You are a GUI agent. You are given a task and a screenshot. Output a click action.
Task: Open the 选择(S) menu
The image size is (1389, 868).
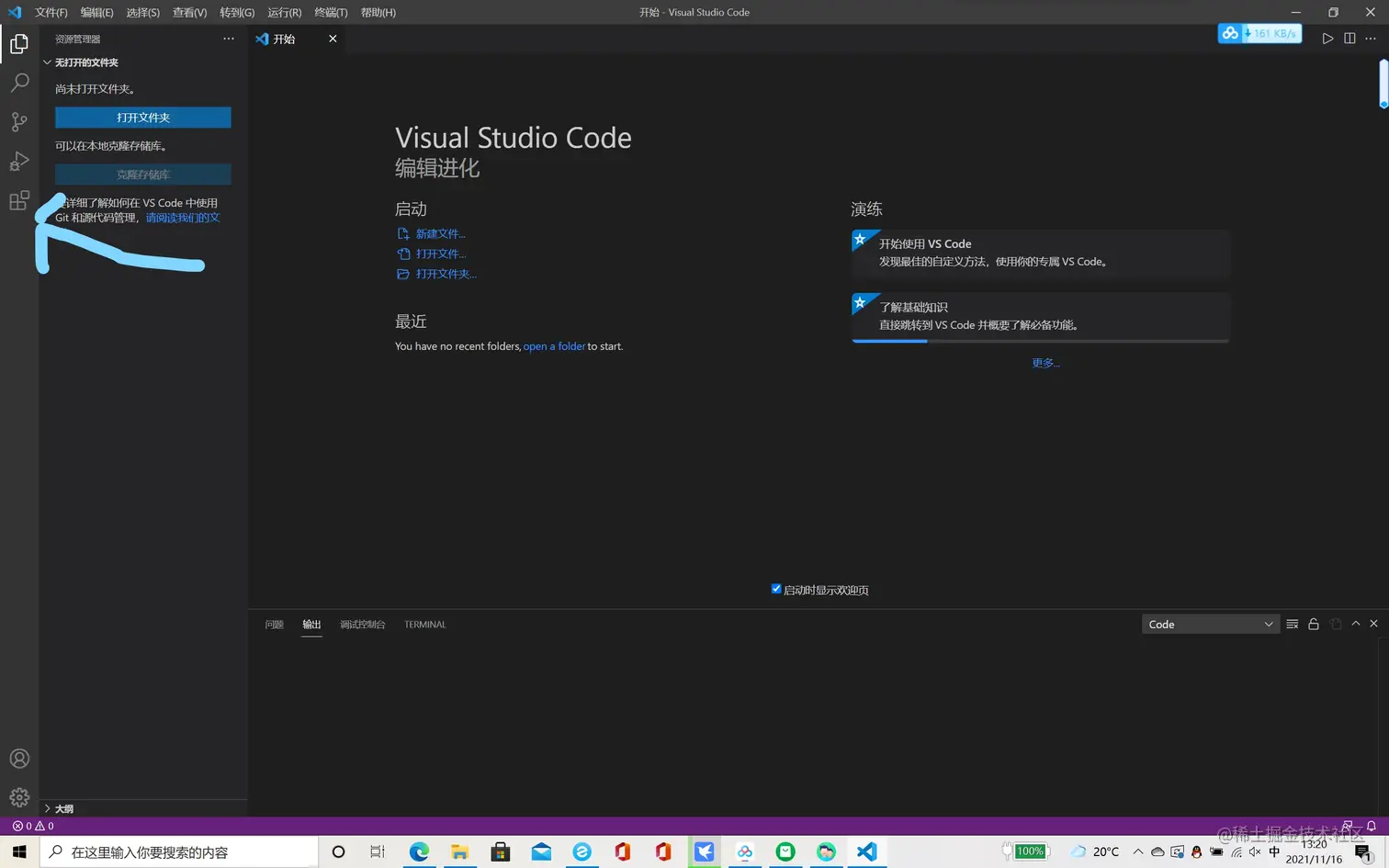tap(142, 12)
